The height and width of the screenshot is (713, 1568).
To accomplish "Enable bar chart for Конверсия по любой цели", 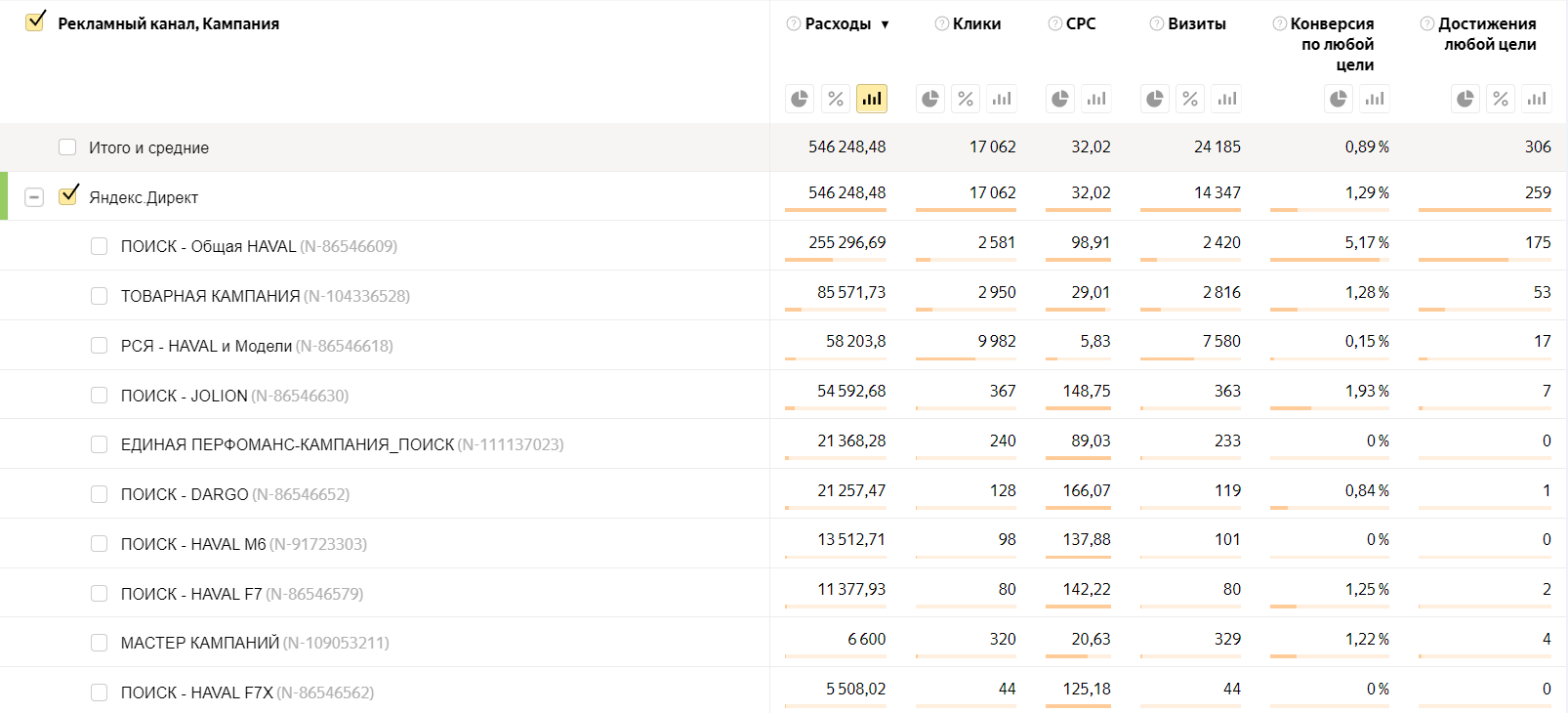I will click(x=1375, y=99).
